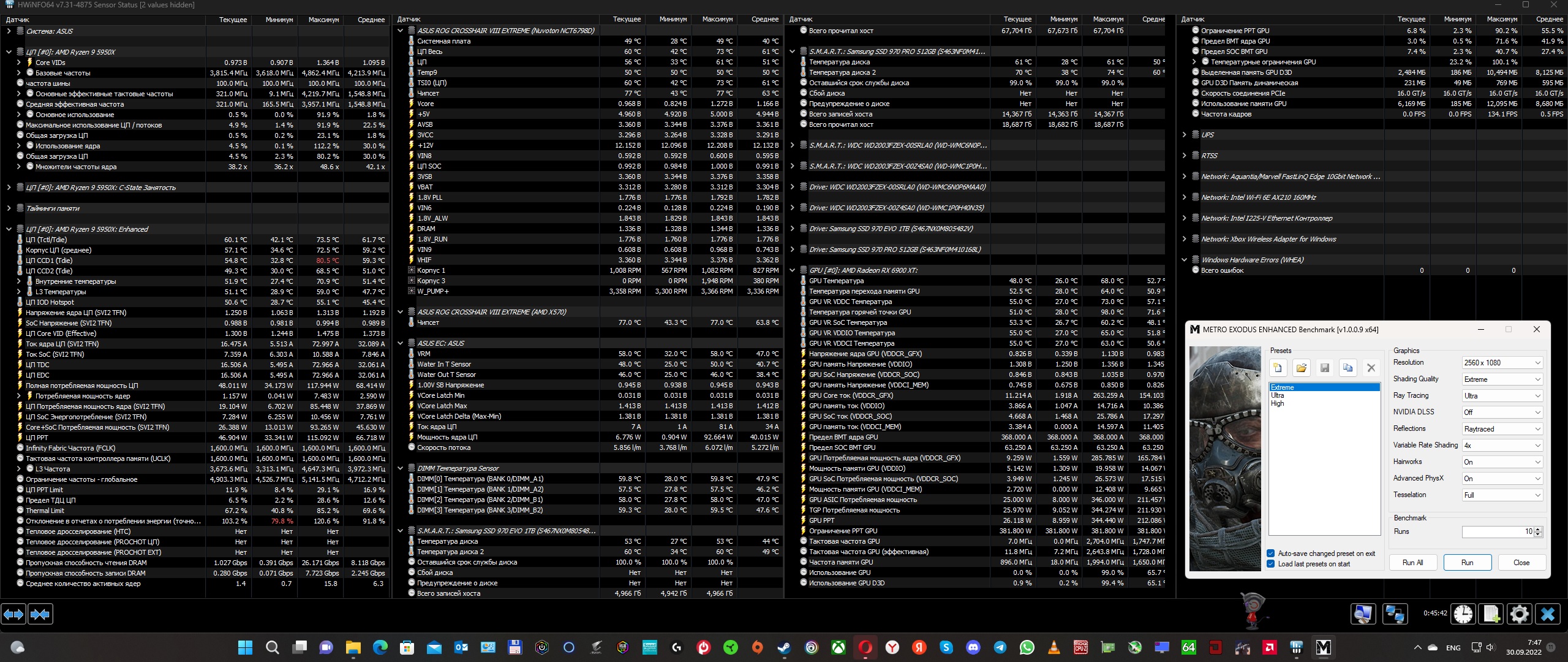
Task: Click the start logging sheet icon
Action: tap(1491, 614)
